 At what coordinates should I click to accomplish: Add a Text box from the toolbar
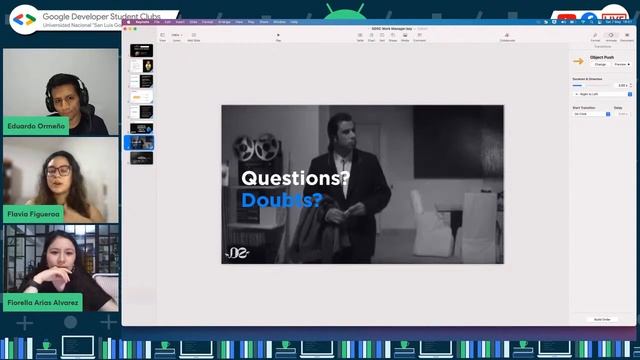[x=382, y=37]
